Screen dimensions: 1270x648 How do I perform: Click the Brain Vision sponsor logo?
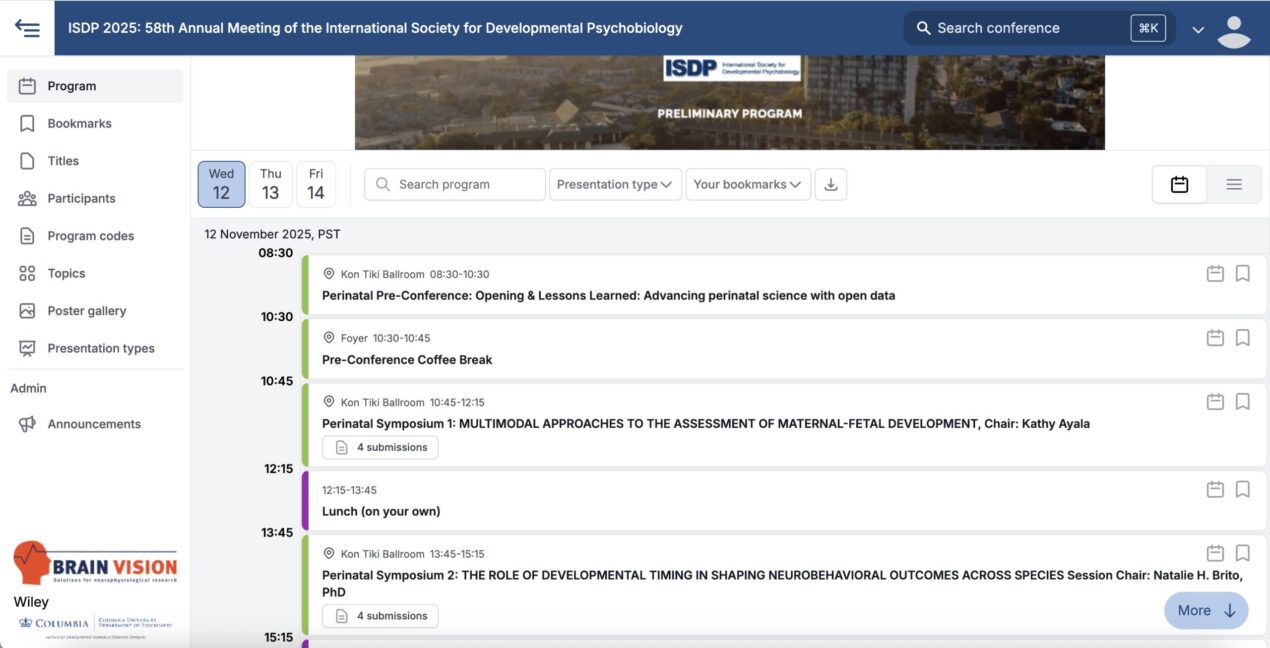tap(95, 563)
